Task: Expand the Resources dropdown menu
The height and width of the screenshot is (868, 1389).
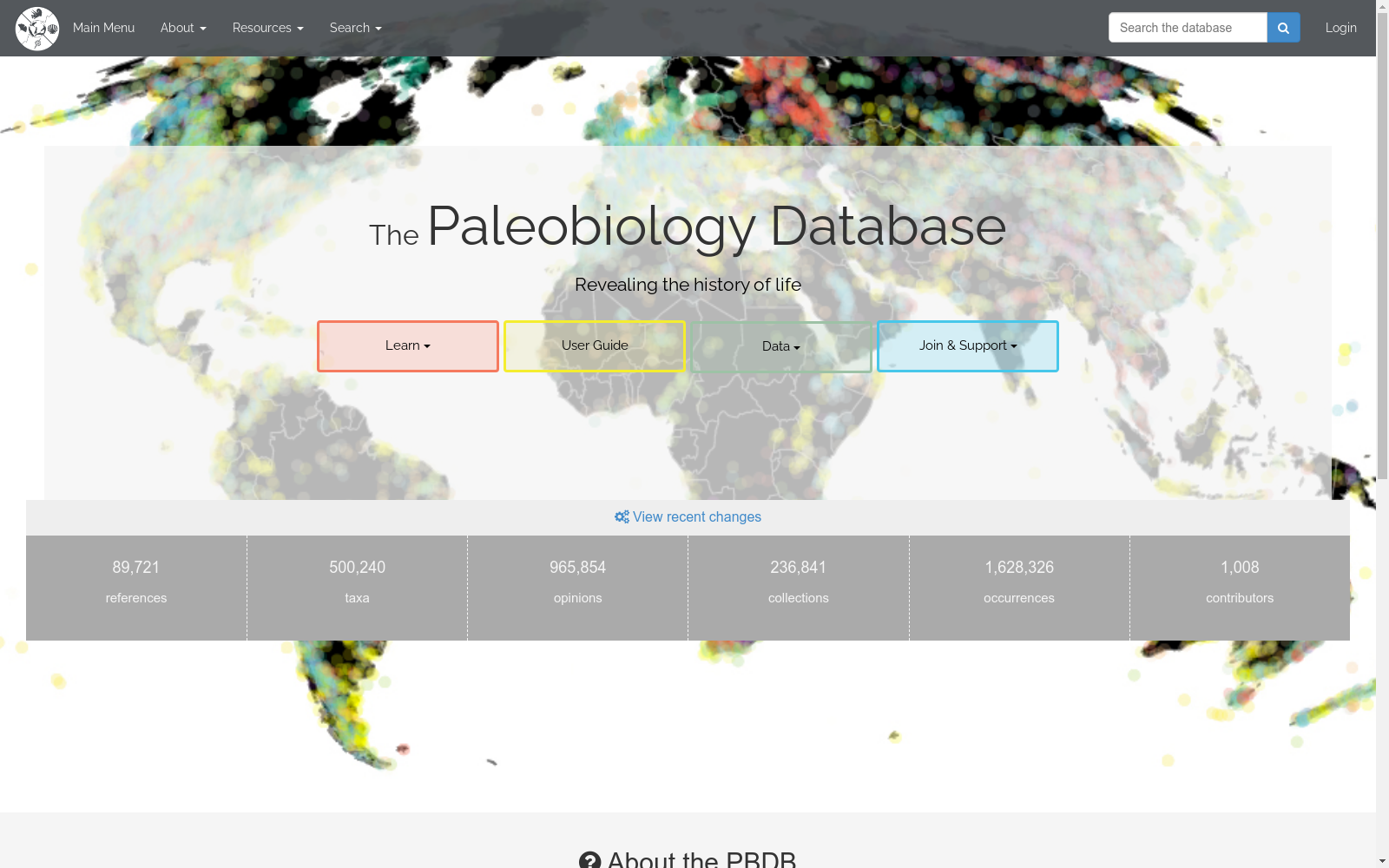Action: [268, 28]
